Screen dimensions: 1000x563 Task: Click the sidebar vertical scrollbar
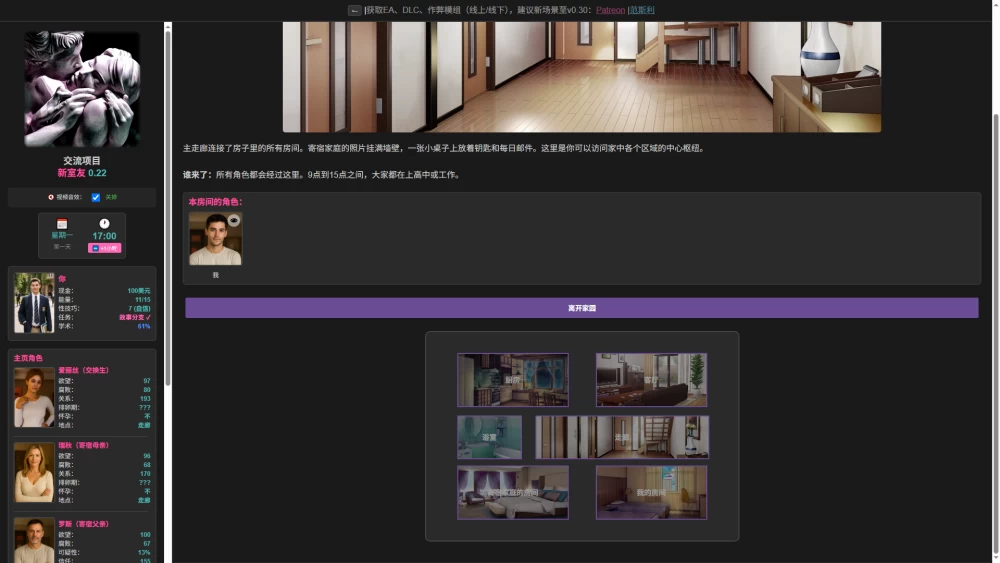point(168,208)
